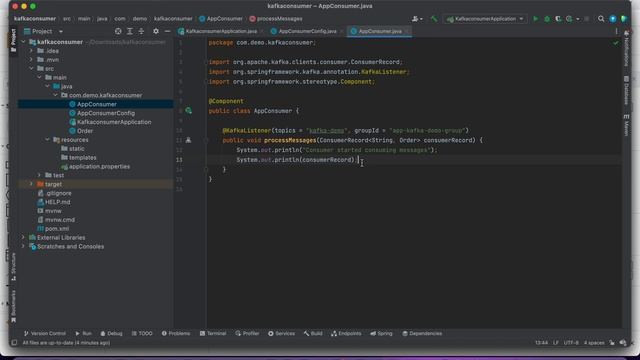Open the Spring tool window
The height and width of the screenshot is (360, 640).
[381, 333]
